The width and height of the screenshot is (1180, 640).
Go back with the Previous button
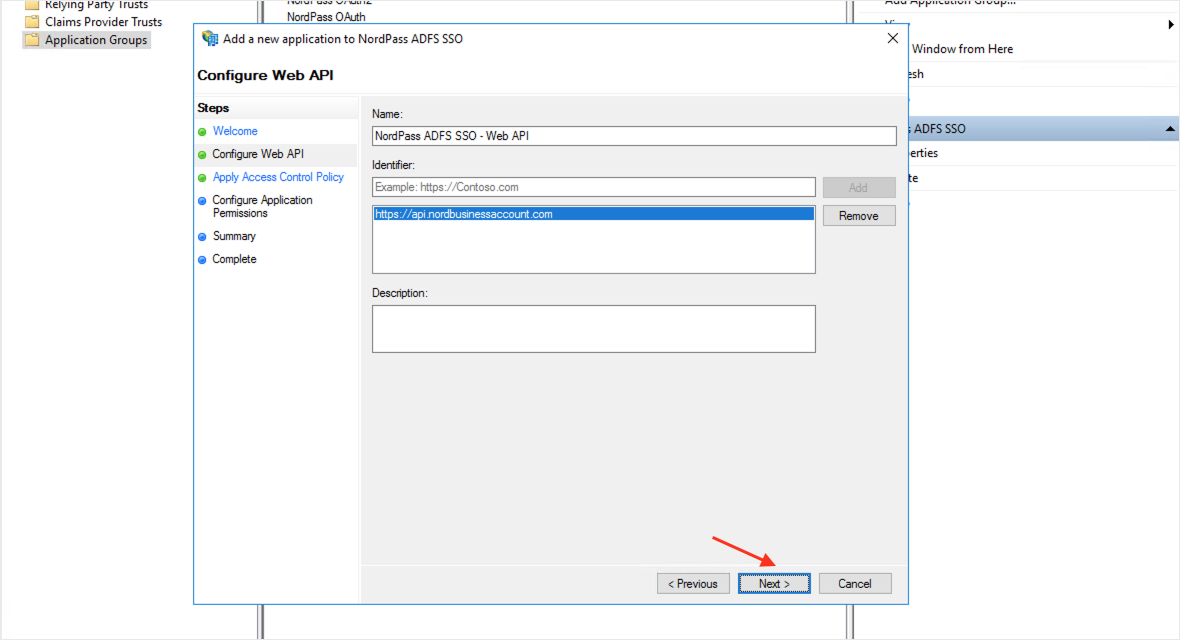point(692,584)
